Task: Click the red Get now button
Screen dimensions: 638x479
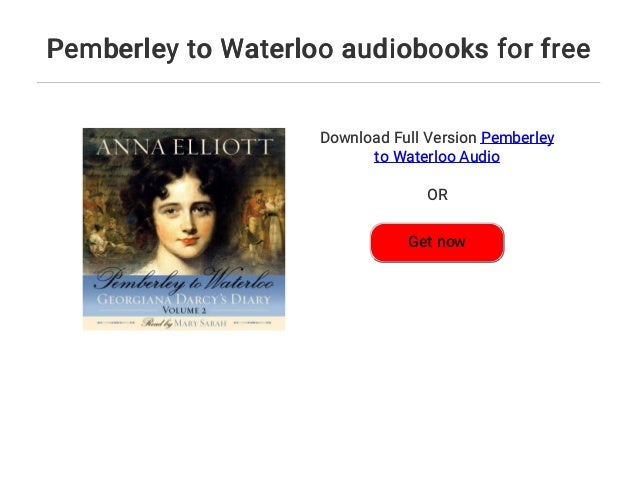Action: click(437, 243)
